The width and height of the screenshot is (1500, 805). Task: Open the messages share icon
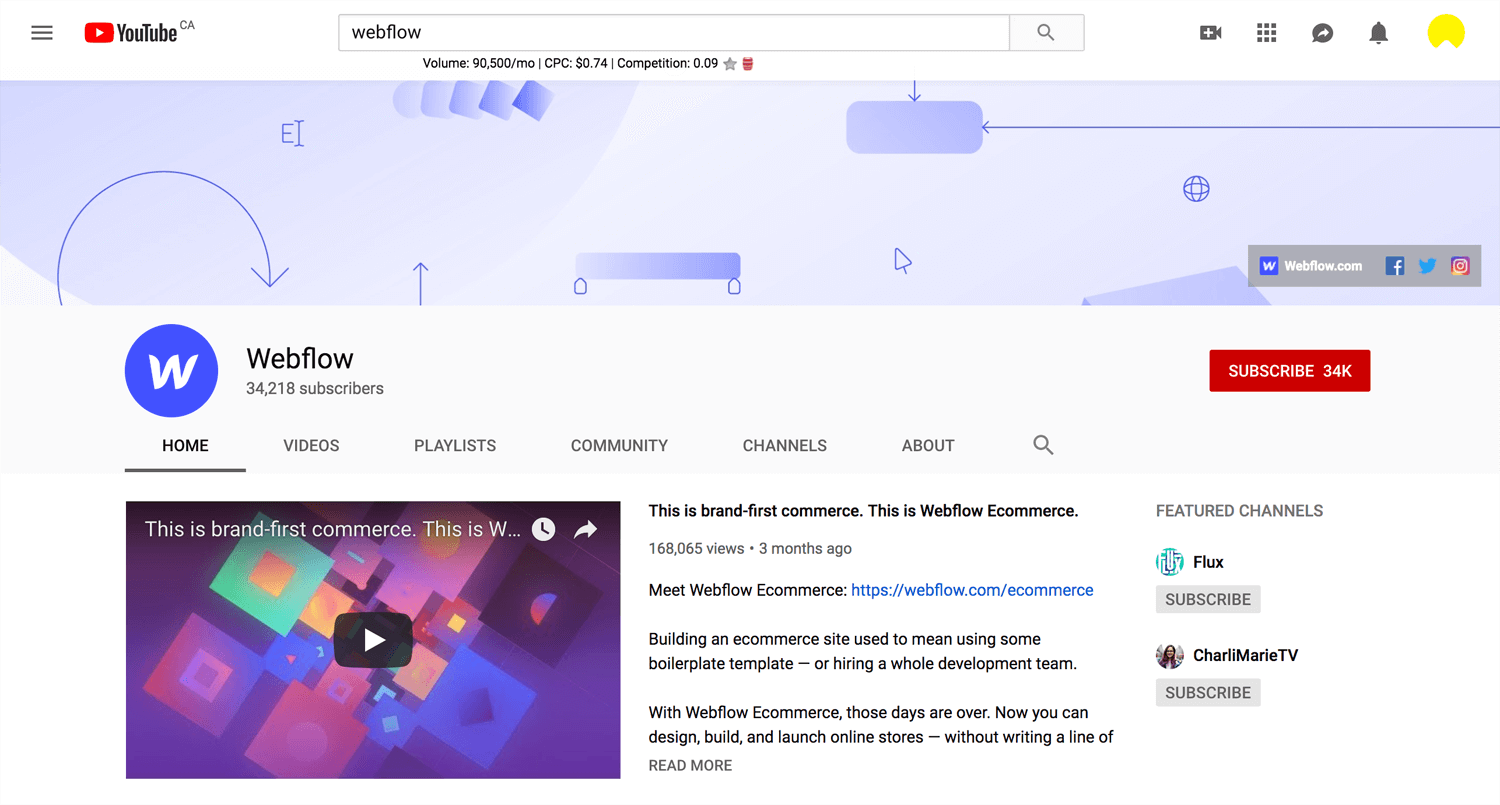(1322, 33)
